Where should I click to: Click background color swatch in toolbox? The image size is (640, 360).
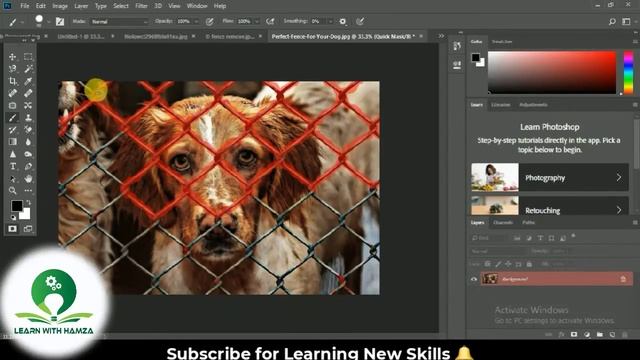tap(26, 215)
